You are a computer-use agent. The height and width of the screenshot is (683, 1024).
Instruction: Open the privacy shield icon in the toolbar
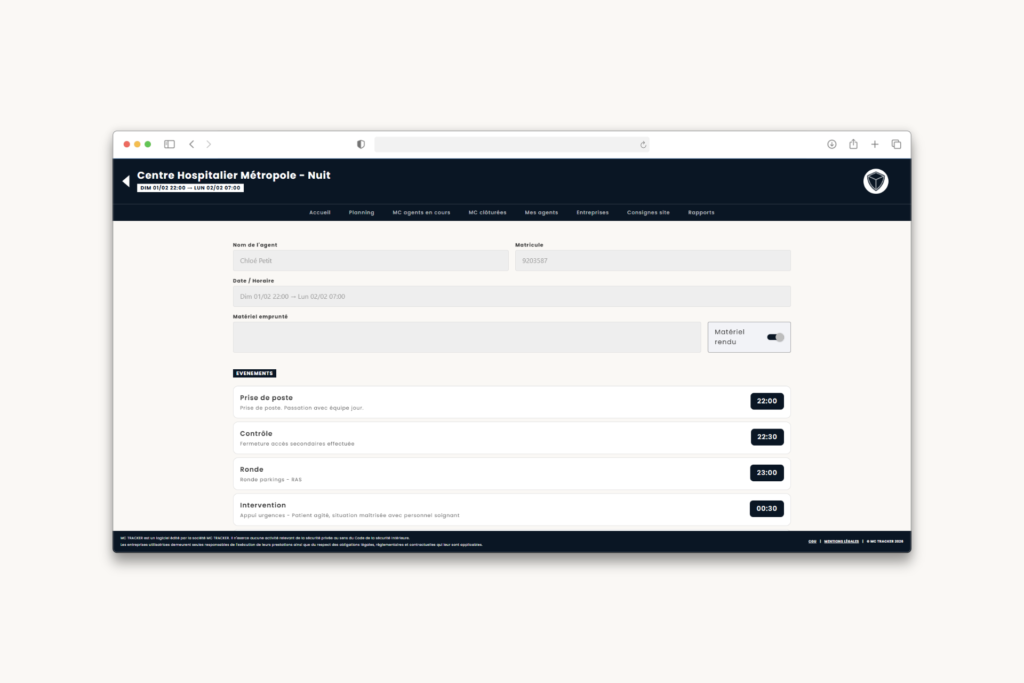(360, 144)
